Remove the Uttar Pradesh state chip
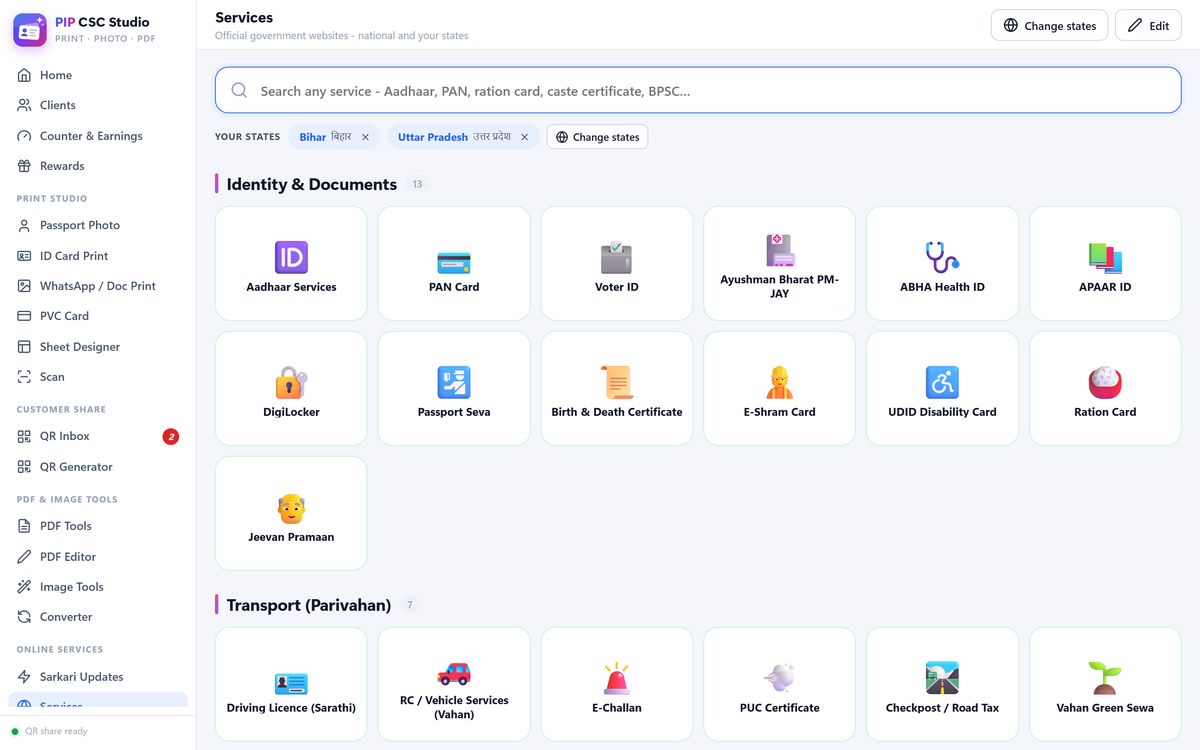This screenshot has height=750, width=1200. (x=524, y=137)
